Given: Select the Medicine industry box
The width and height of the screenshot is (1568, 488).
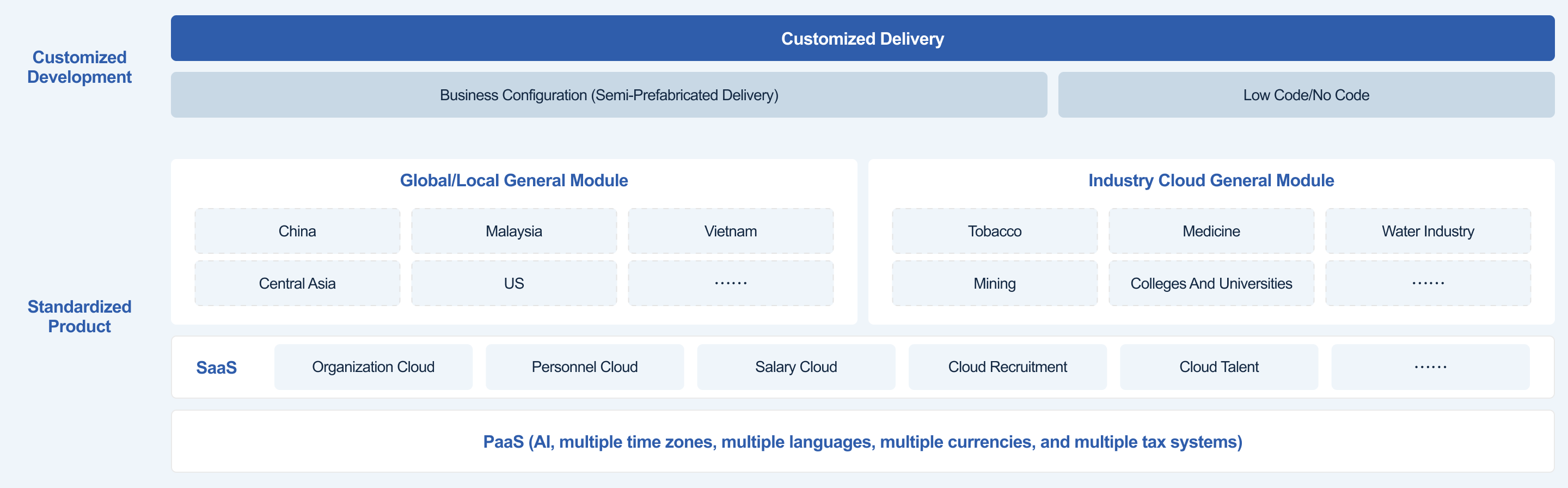Looking at the screenshot, I should 1211,231.
